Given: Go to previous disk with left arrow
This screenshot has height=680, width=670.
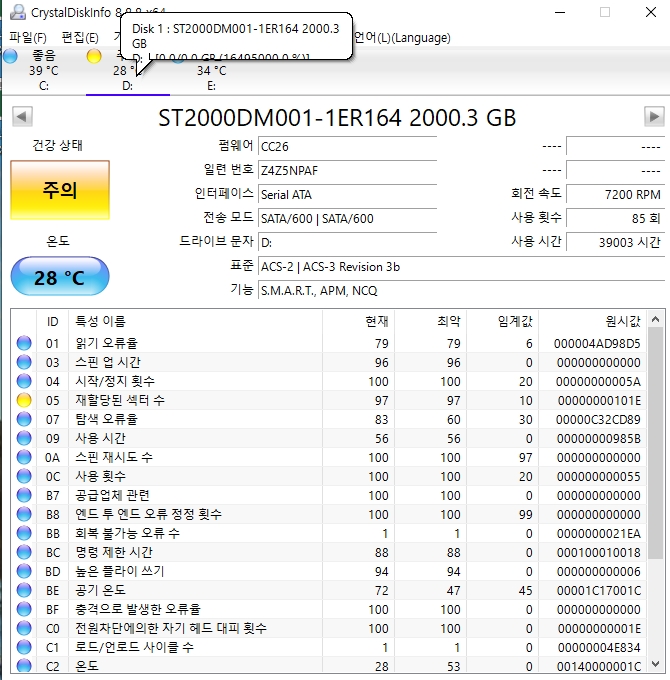Looking at the screenshot, I should [22, 116].
